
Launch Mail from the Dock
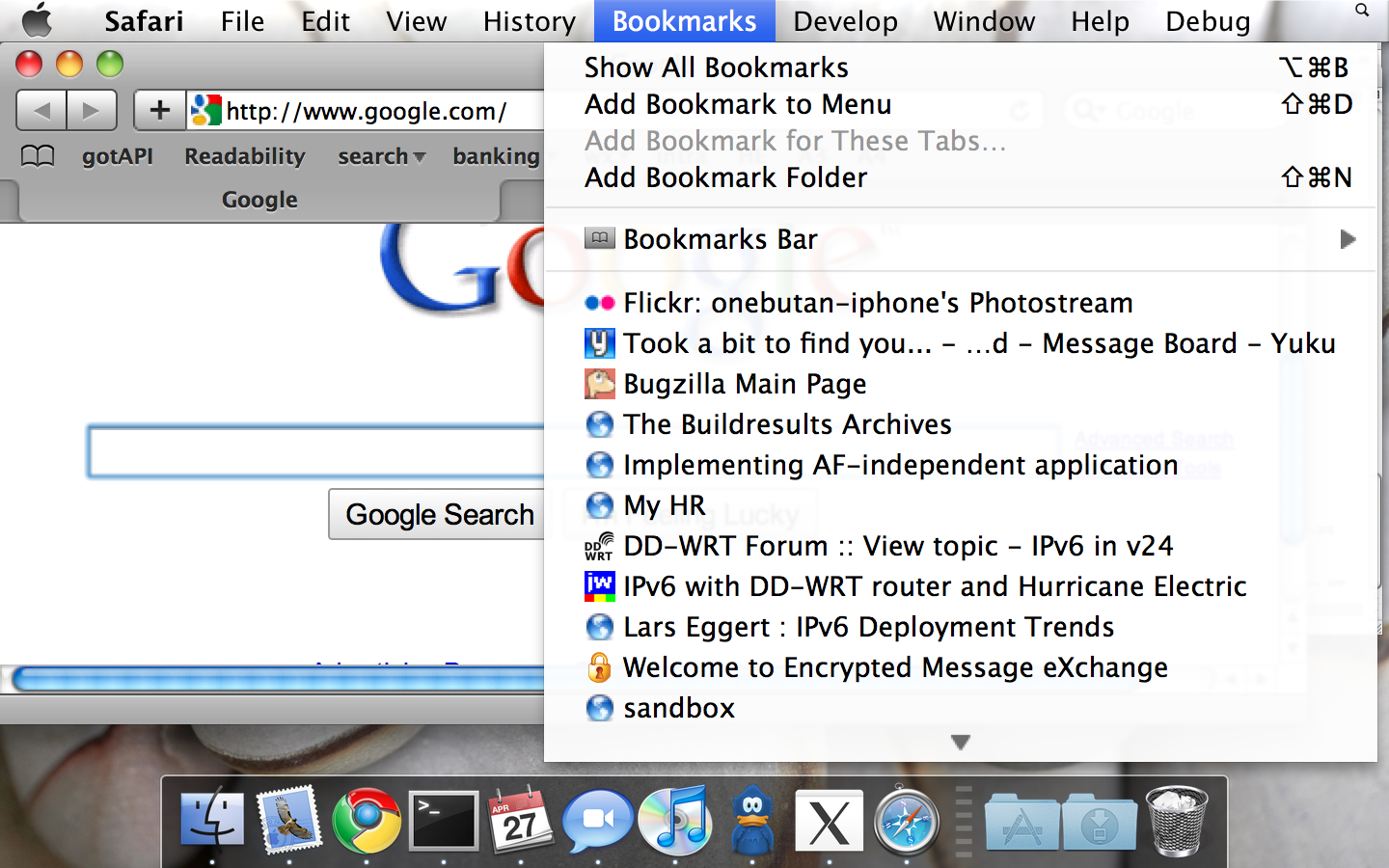pos(289,819)
